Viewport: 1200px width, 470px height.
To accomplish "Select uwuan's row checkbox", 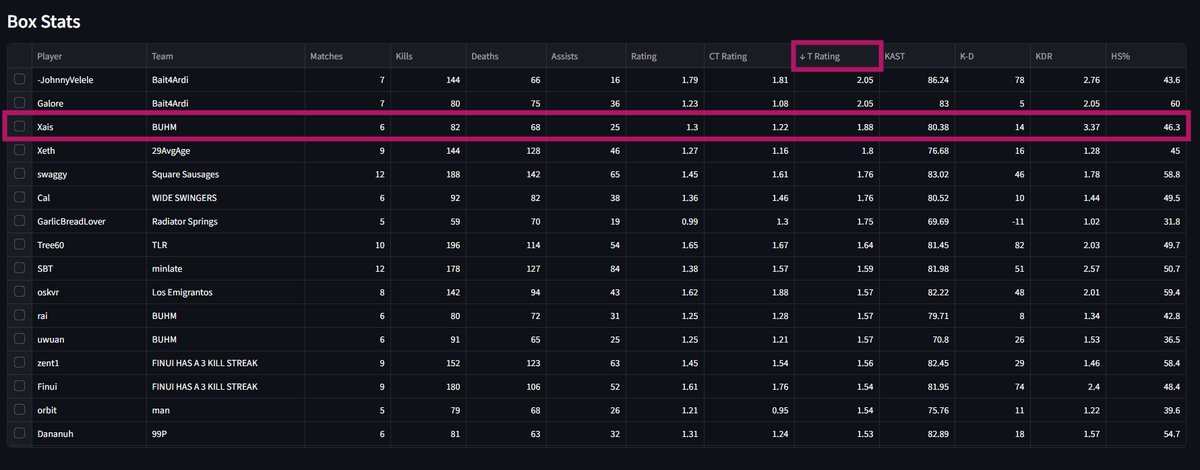I will (19, 339).
